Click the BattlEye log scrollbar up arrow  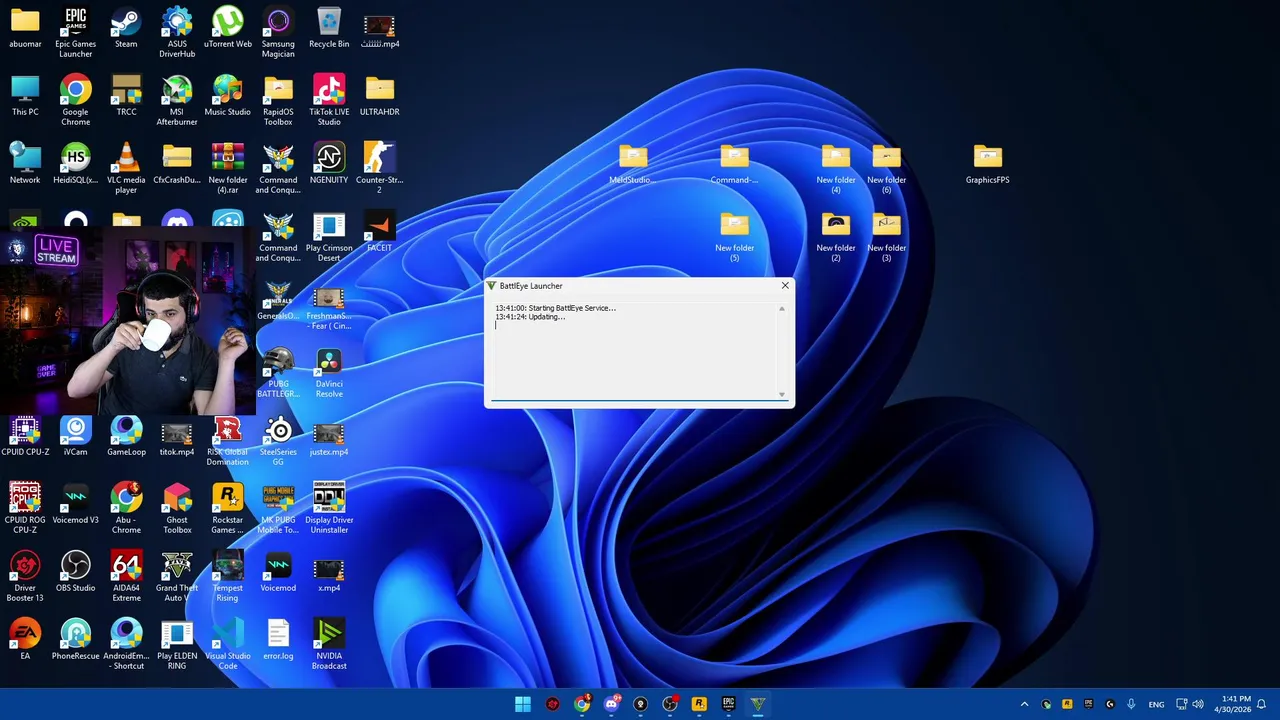tap(782, 308)
